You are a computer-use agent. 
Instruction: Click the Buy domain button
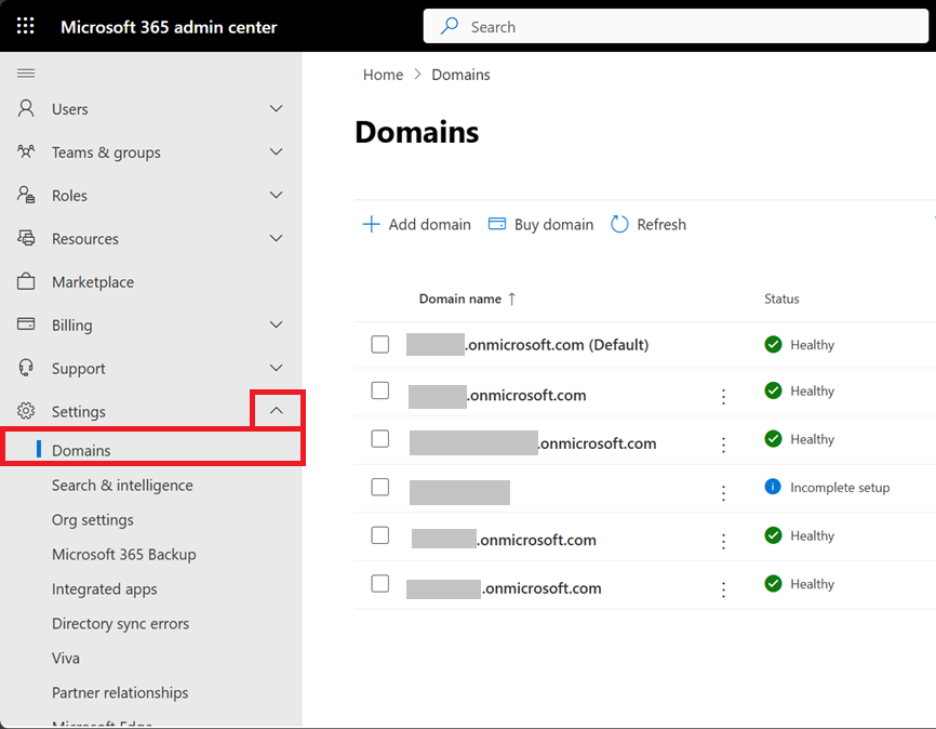click(541, 224)
